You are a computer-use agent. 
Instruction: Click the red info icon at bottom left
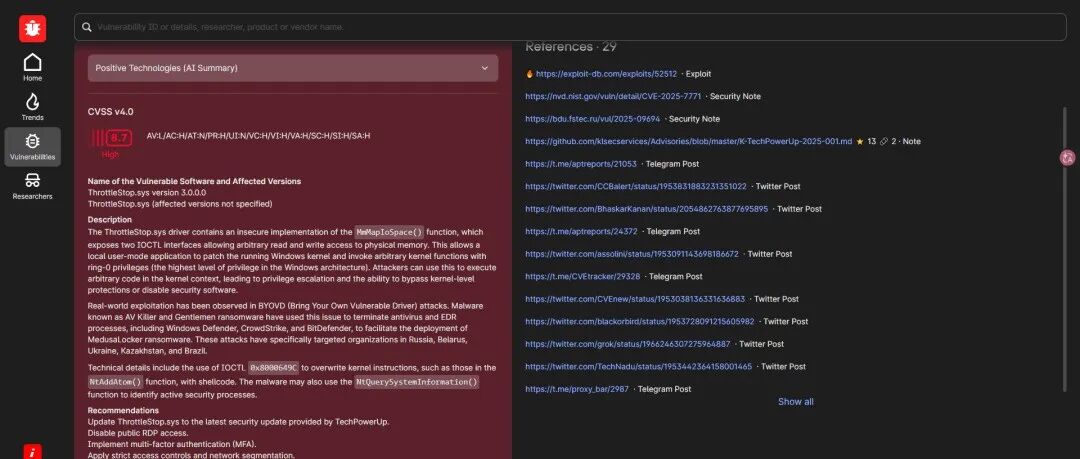point(32,452)
